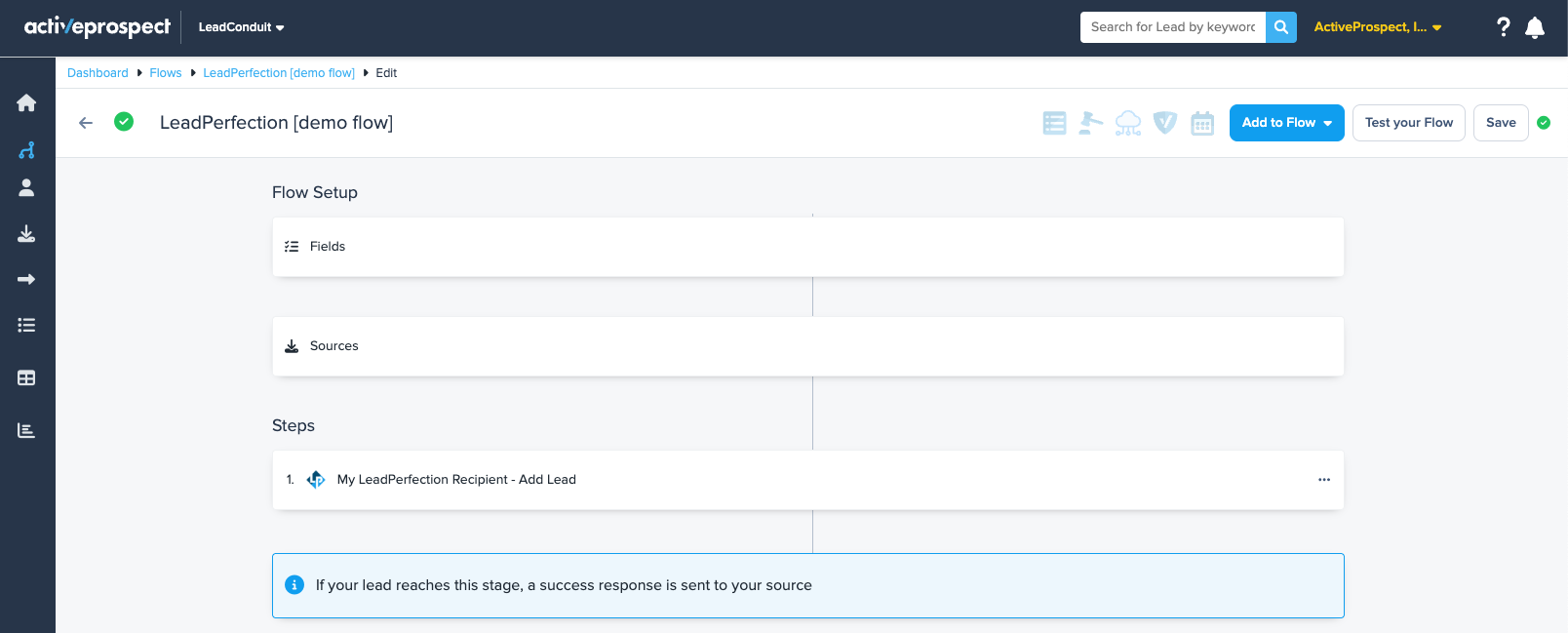The height and width of the screenshot is (633, 1568).
Task: Click the Test your Flow button
Action: 1408,123
